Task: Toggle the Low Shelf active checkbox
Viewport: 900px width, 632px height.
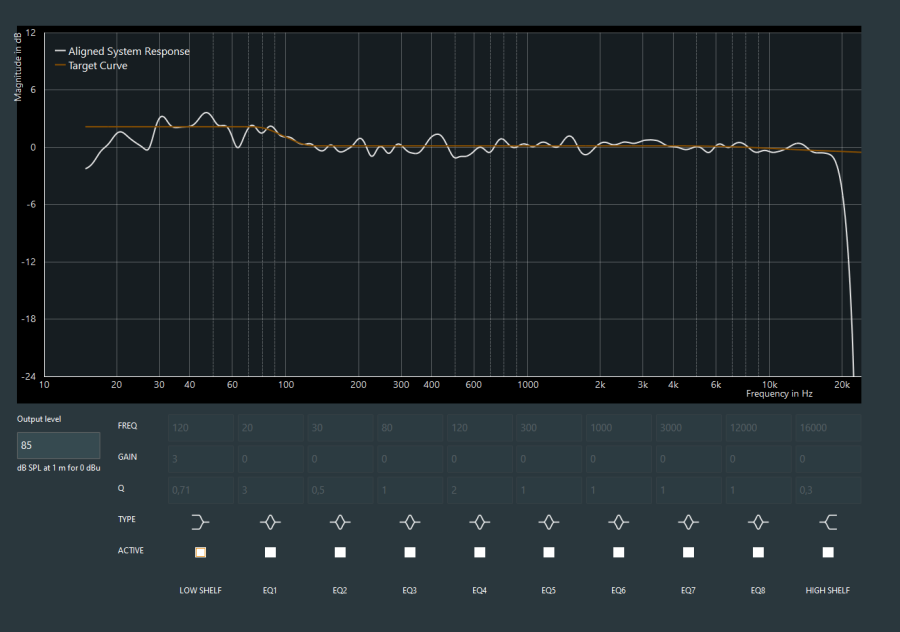Action: coord(200,552)
